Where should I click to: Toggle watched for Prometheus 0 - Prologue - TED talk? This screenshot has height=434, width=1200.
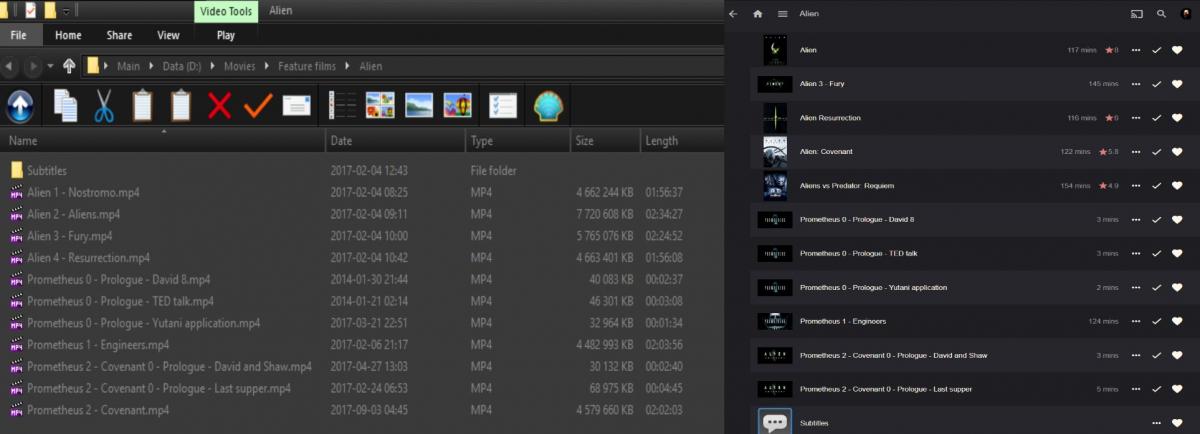click(x=1157, y=254)
